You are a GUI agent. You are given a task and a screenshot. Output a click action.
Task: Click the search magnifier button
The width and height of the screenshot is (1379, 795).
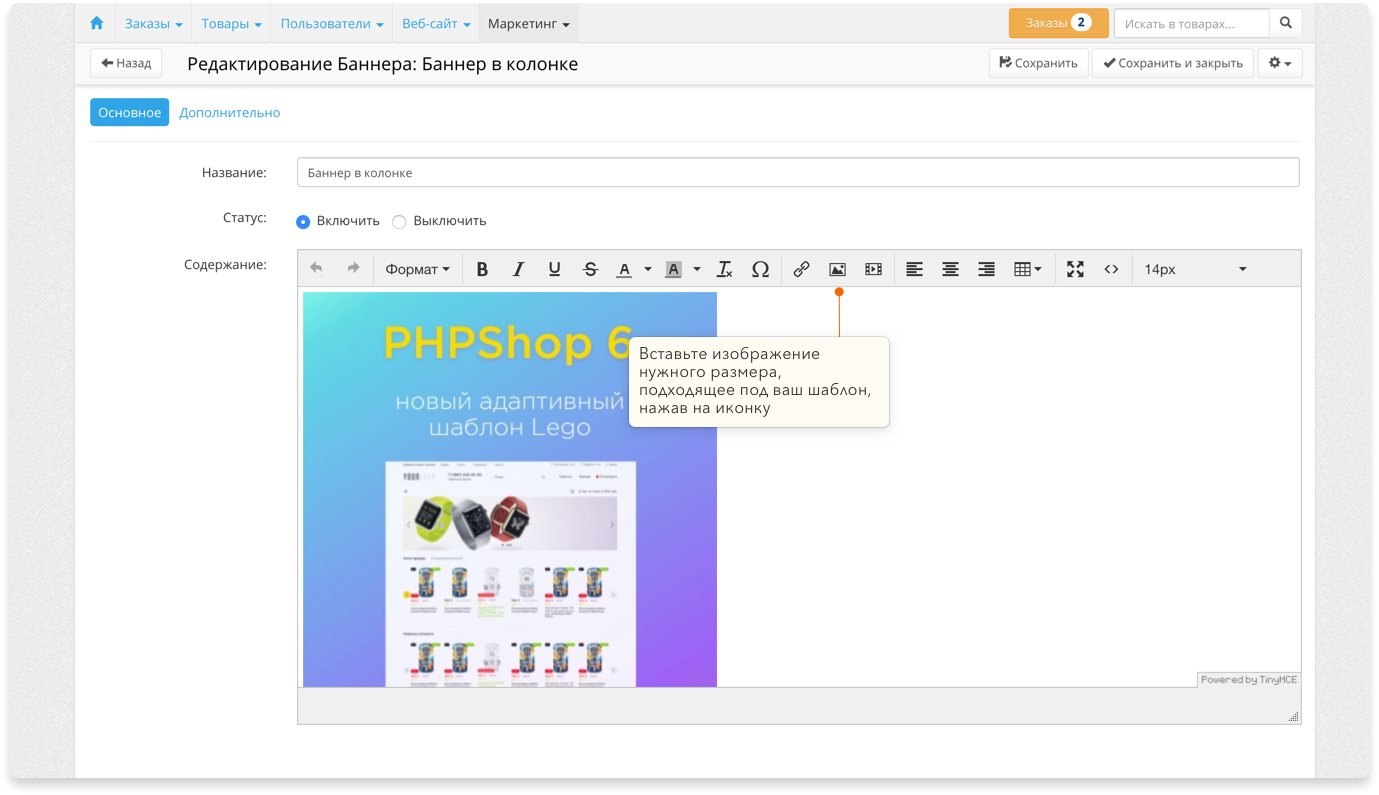pos(1286,23)
